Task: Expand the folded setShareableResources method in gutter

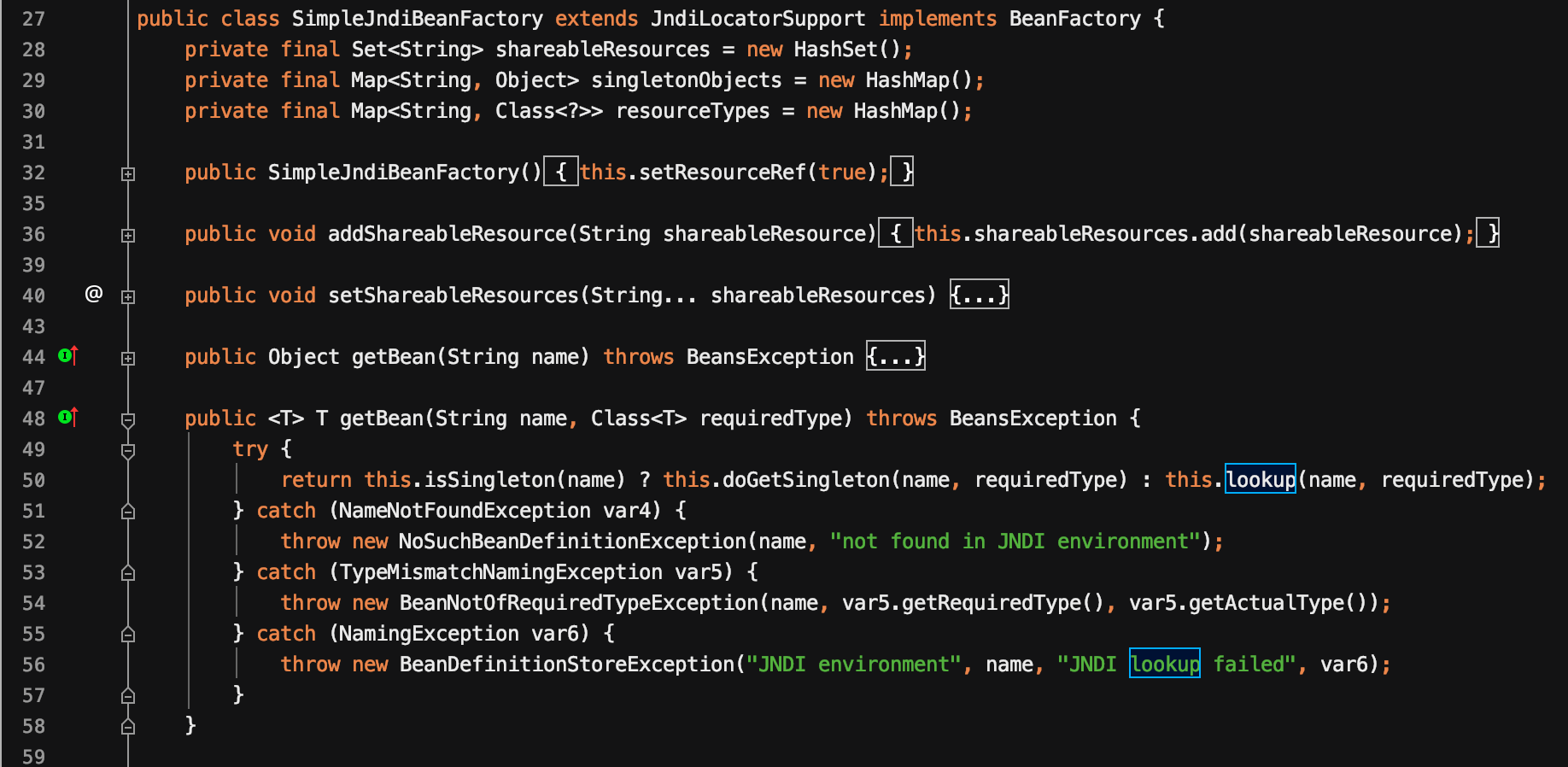Action: click(x=128, y=297)
